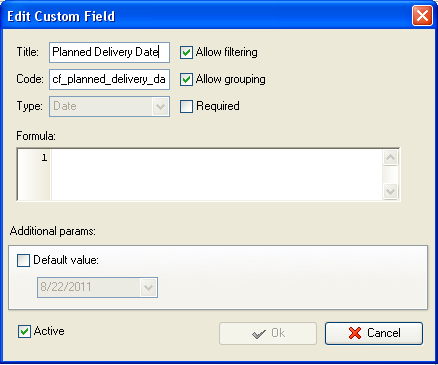Click the Edit Custom Field title bar
438x365 pixels.
[x=207, y=16]
